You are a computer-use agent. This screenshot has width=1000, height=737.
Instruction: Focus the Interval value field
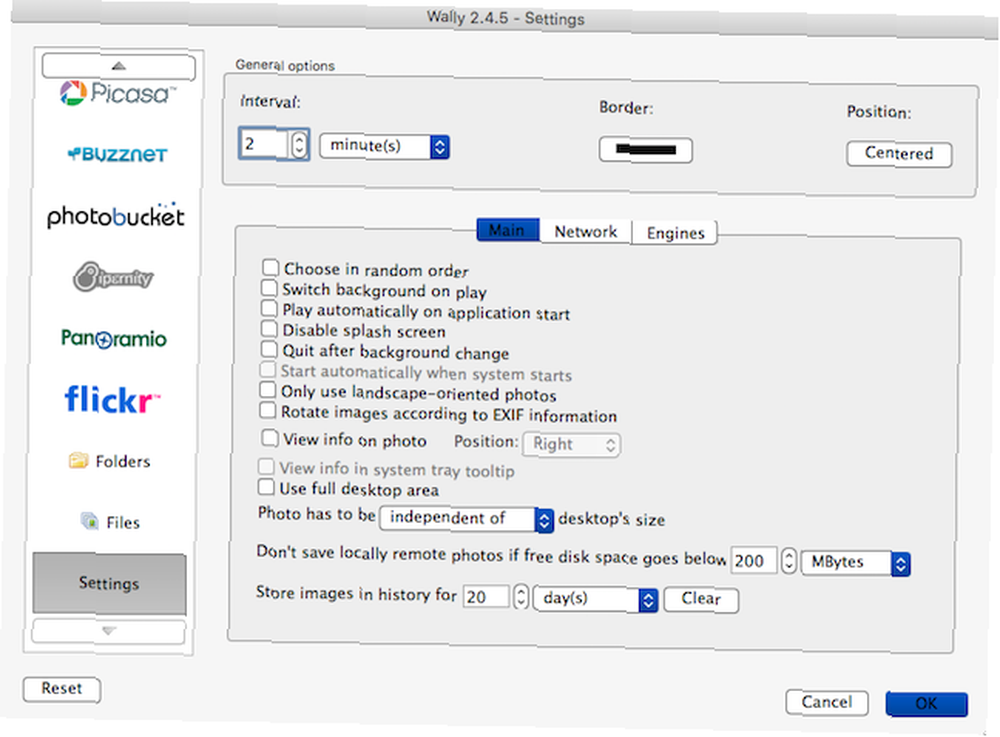coord(264,144)
